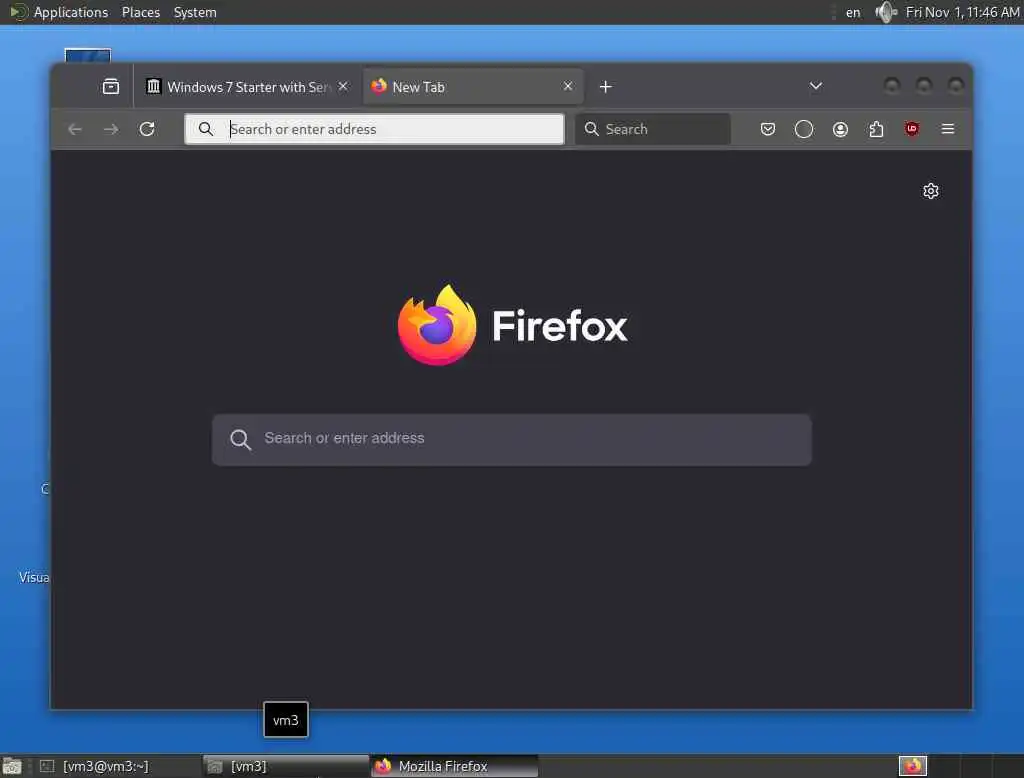Open the Firefox account icon

tap(840, 129)
